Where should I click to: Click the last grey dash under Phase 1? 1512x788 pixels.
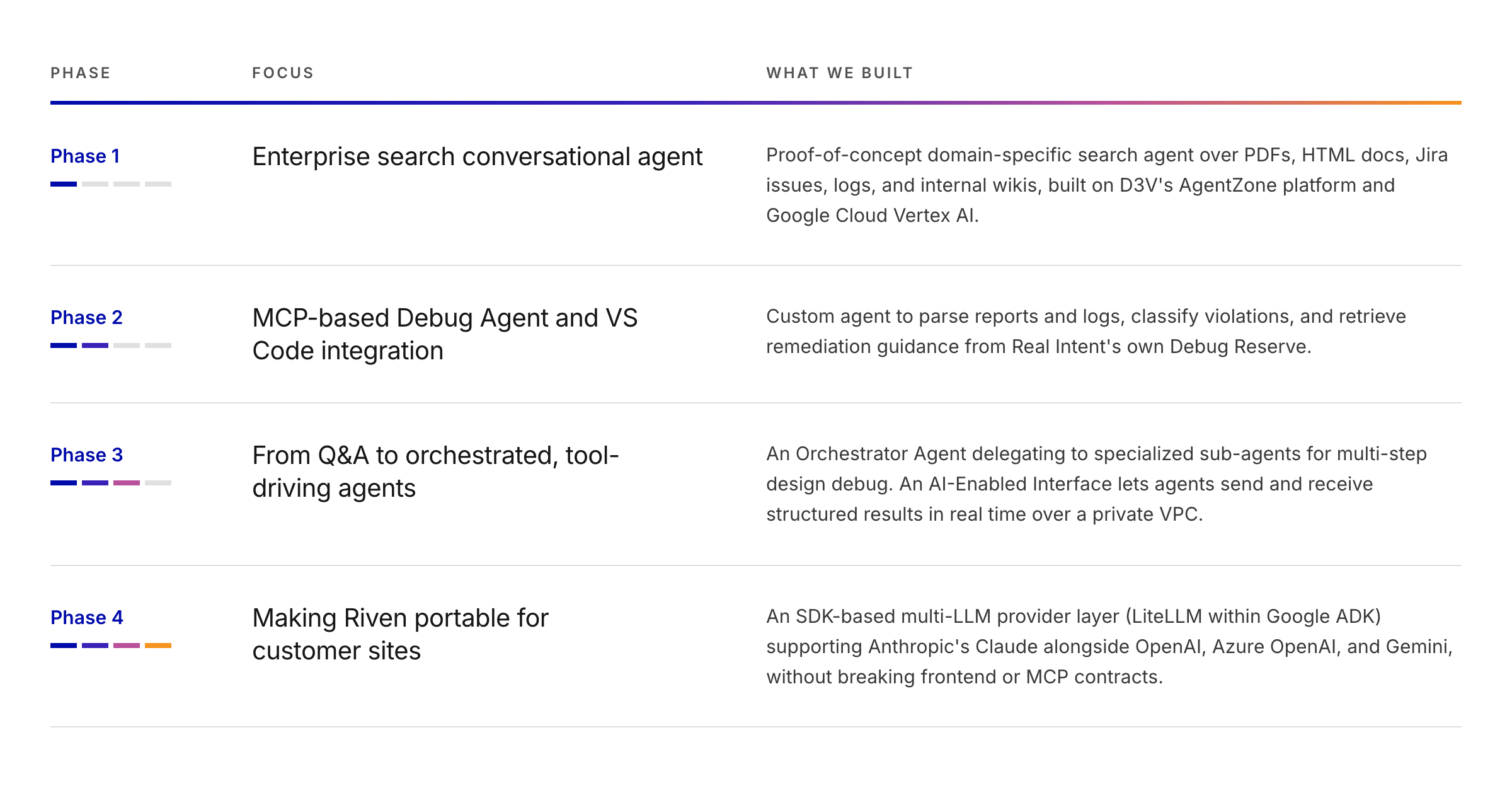point(158,184)
